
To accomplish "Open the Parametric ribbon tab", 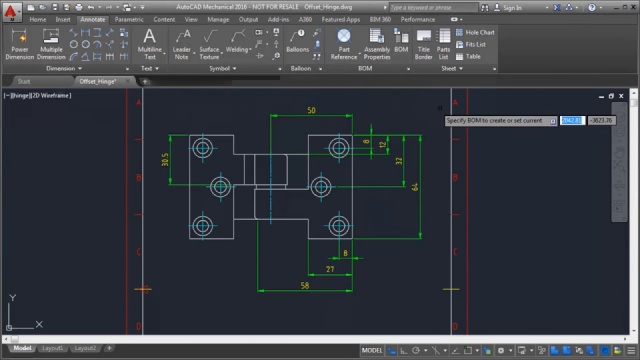I will 129,19.
